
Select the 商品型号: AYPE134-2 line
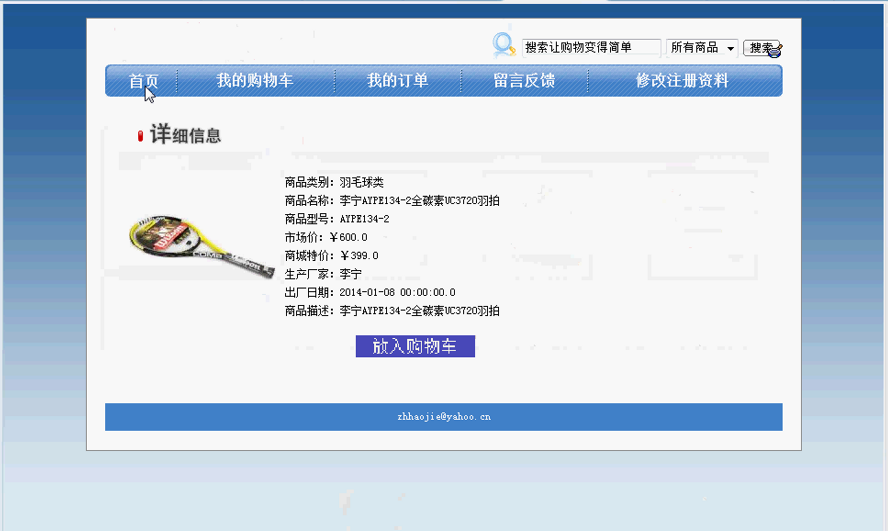(337, 219)
